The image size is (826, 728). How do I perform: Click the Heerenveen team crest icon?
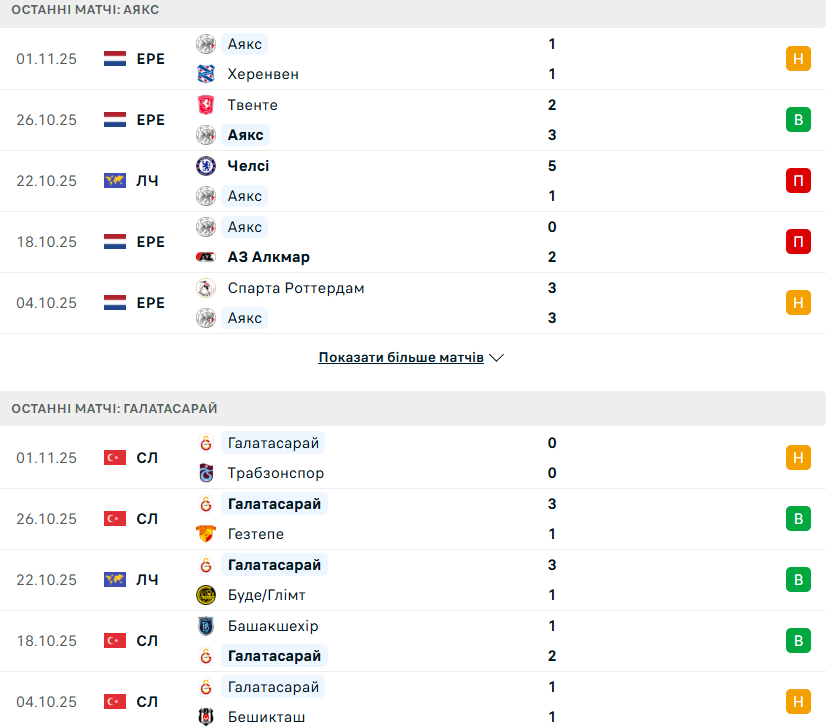pos(206,74)
